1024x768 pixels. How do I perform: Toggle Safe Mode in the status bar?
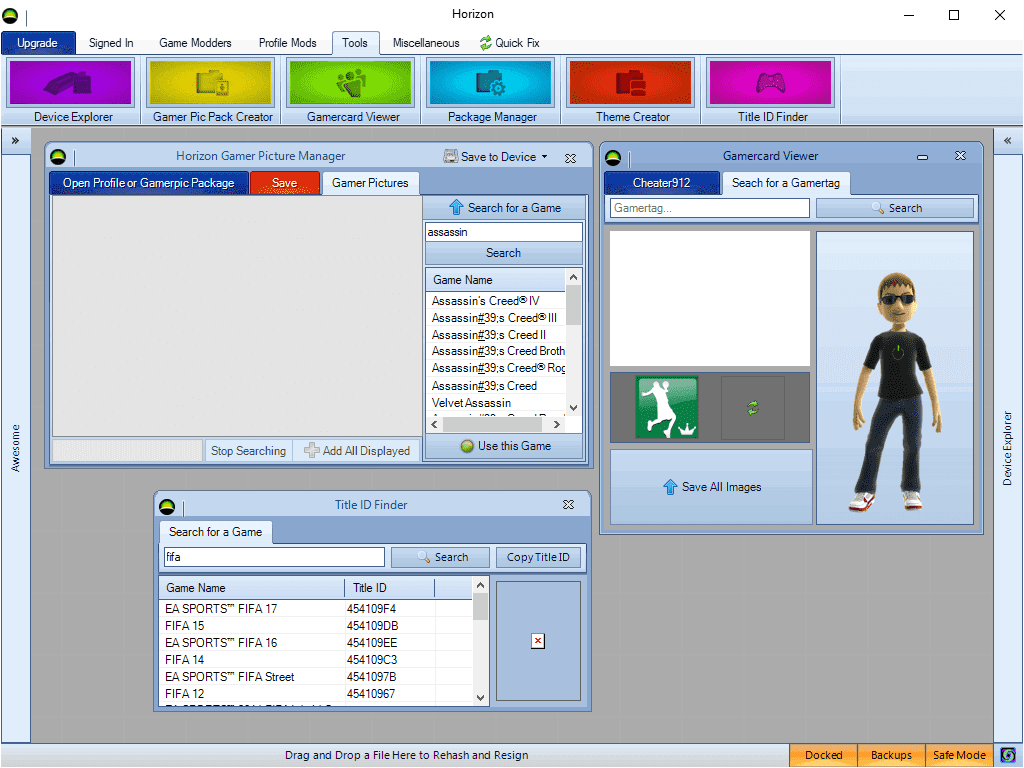[x=959, y=755]
